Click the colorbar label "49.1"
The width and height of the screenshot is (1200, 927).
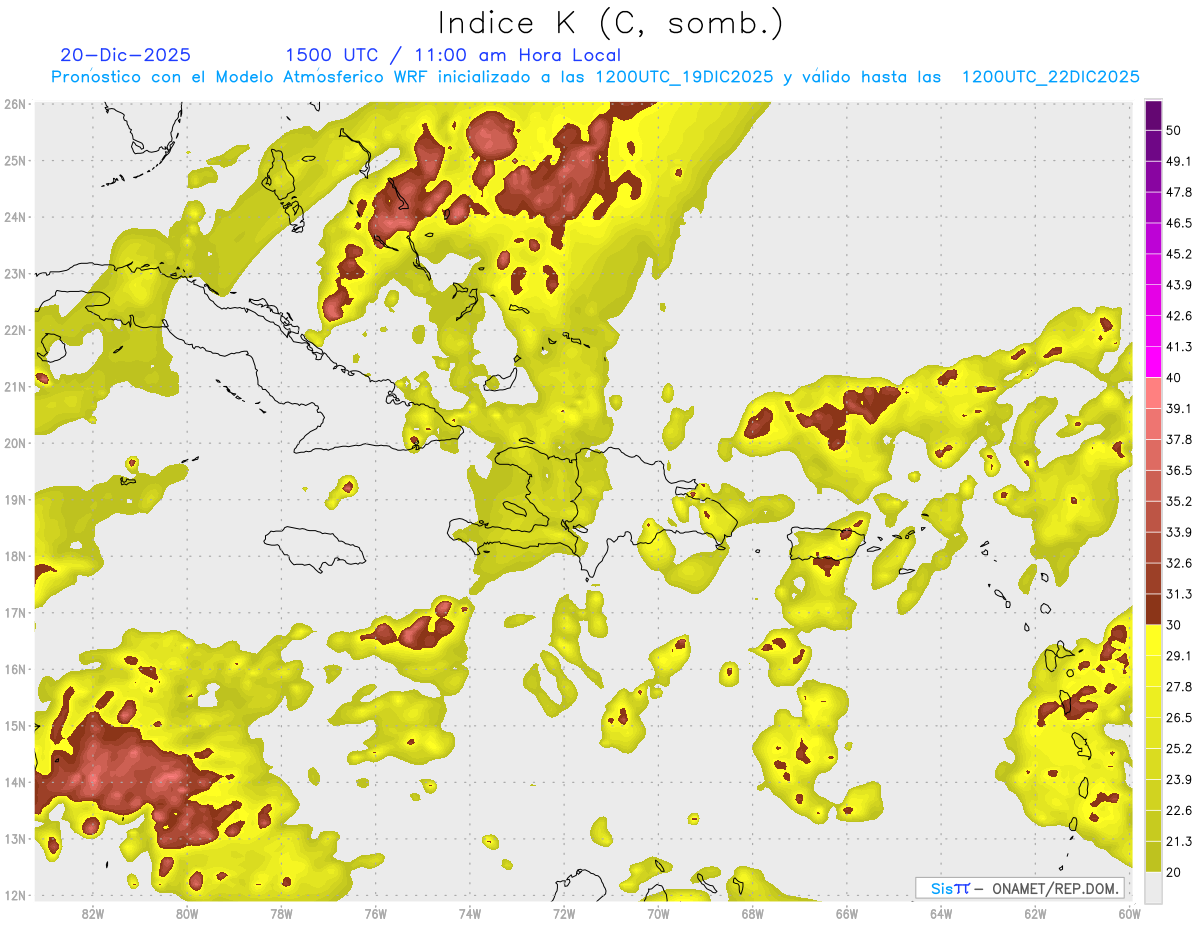(x=1180, y=162)
